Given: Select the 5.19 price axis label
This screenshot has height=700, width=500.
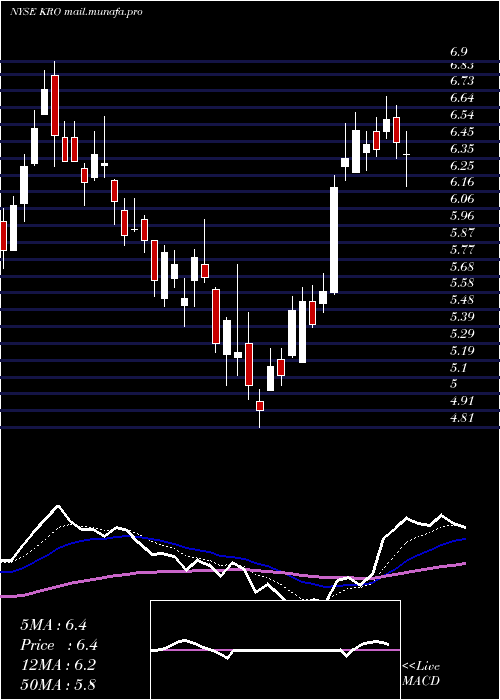Looking at the screenshot, I should (462, 350).
